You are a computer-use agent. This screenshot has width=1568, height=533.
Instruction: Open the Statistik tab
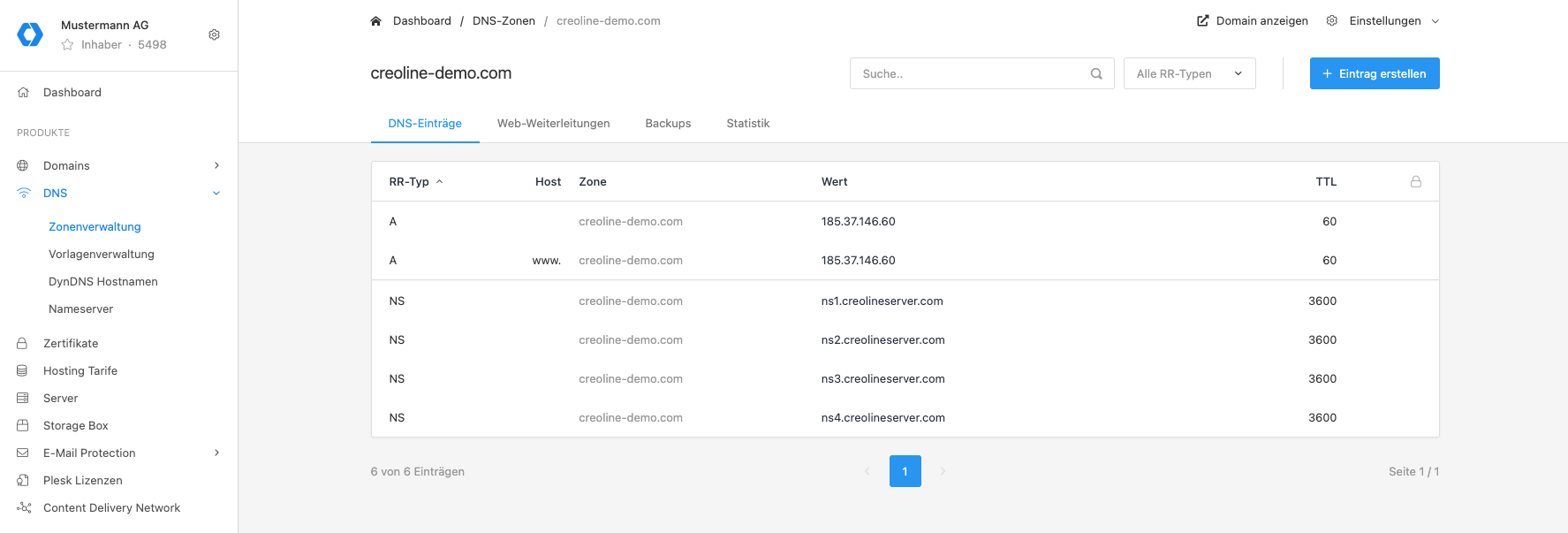point(748,124)
